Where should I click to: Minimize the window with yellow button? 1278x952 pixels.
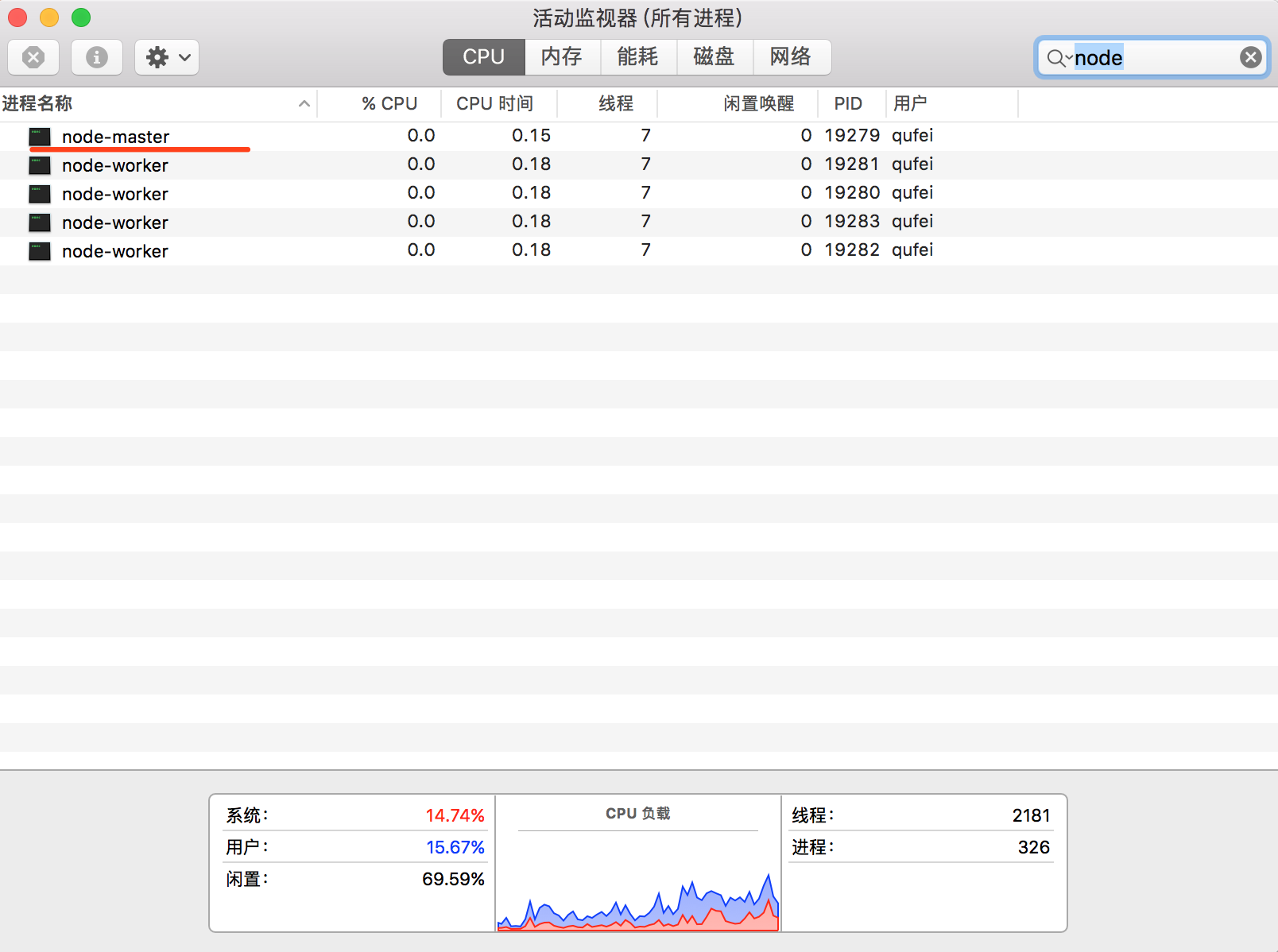pyautogui.click(x=49, y=17)
